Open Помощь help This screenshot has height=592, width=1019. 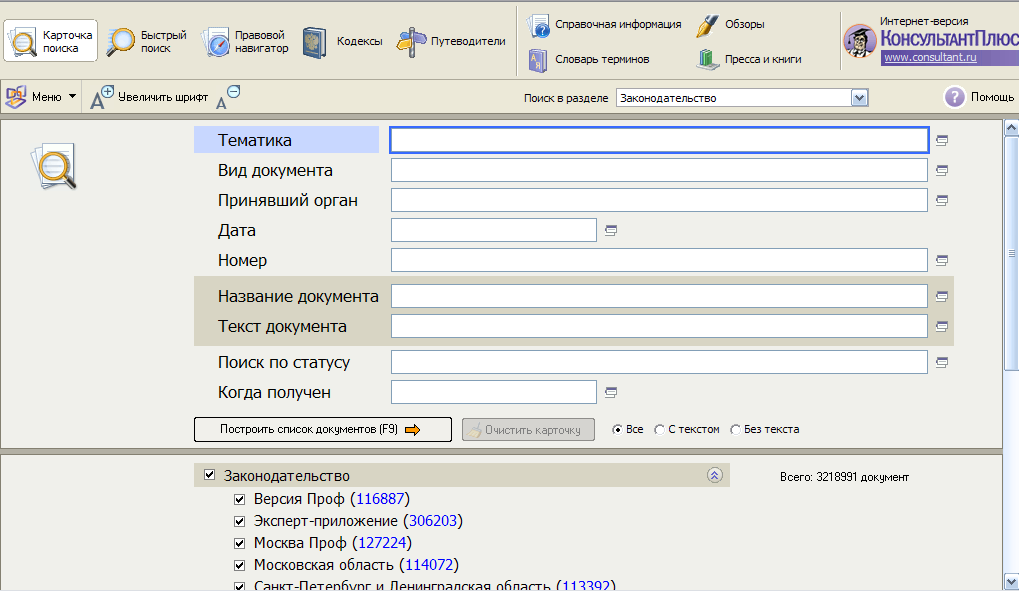pos(979,97)
